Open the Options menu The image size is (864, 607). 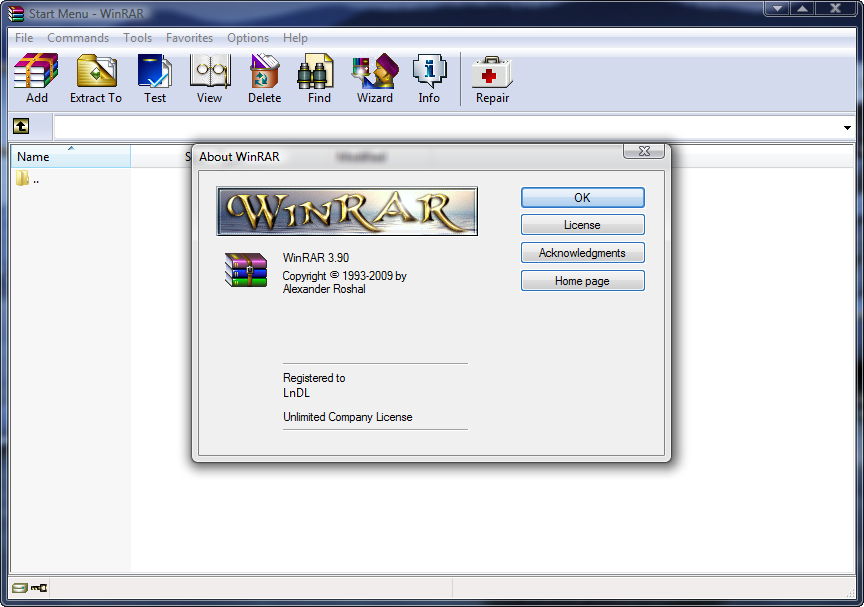(248, 37)
